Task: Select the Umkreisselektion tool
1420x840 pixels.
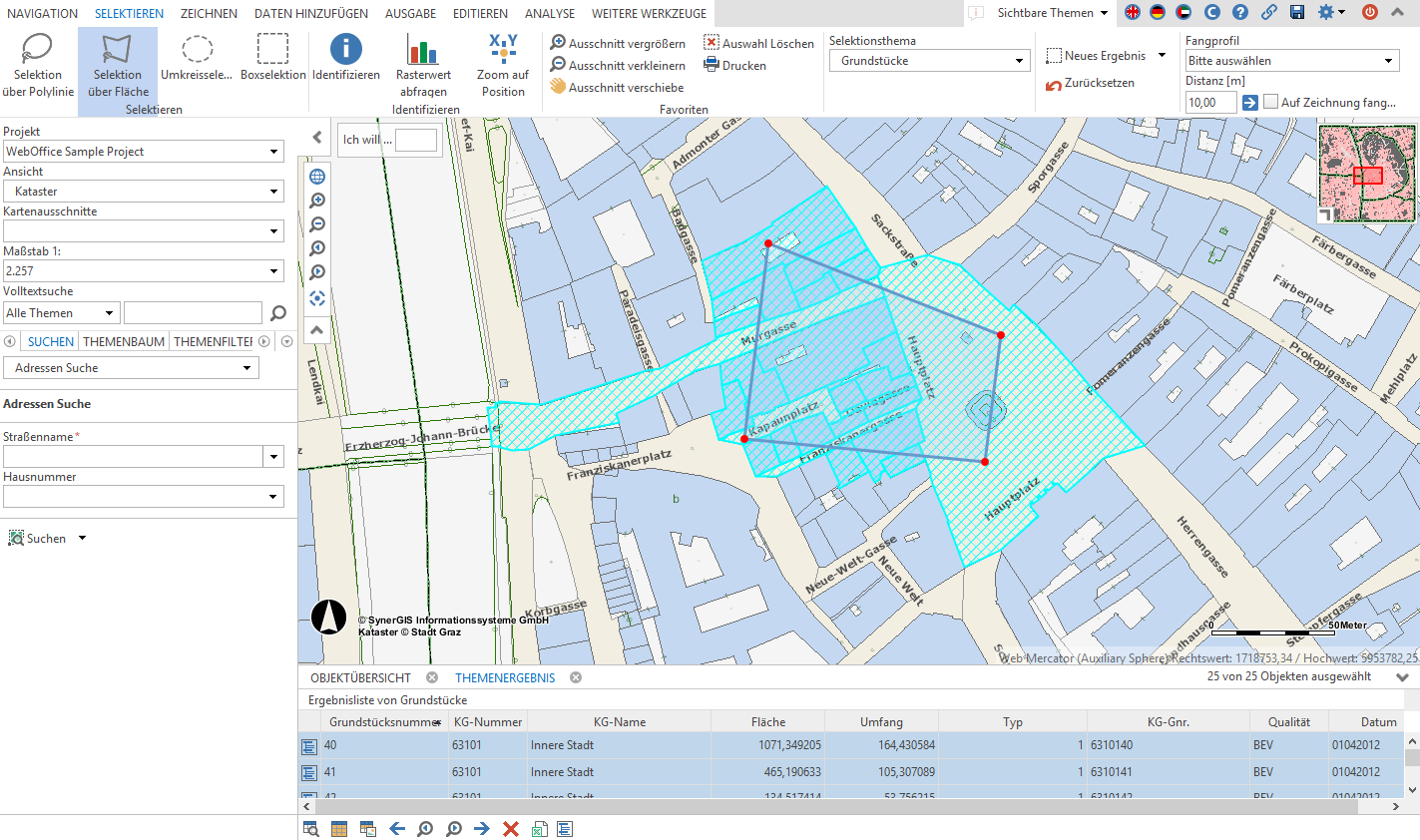Action: point(197,62)
